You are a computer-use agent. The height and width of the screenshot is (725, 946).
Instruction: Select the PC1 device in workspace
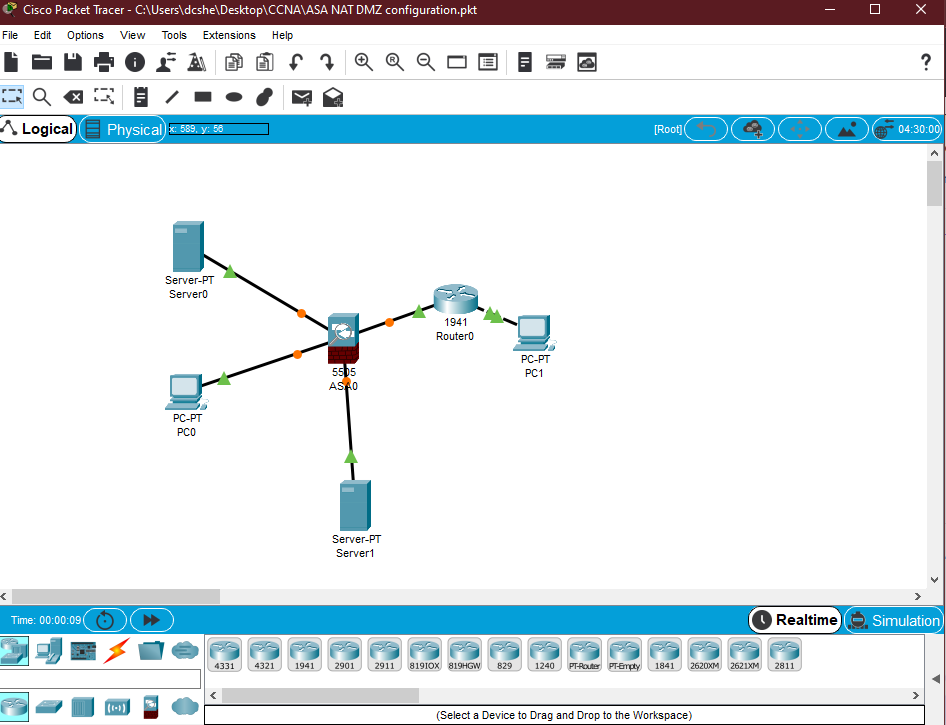(x=533, y=333)
